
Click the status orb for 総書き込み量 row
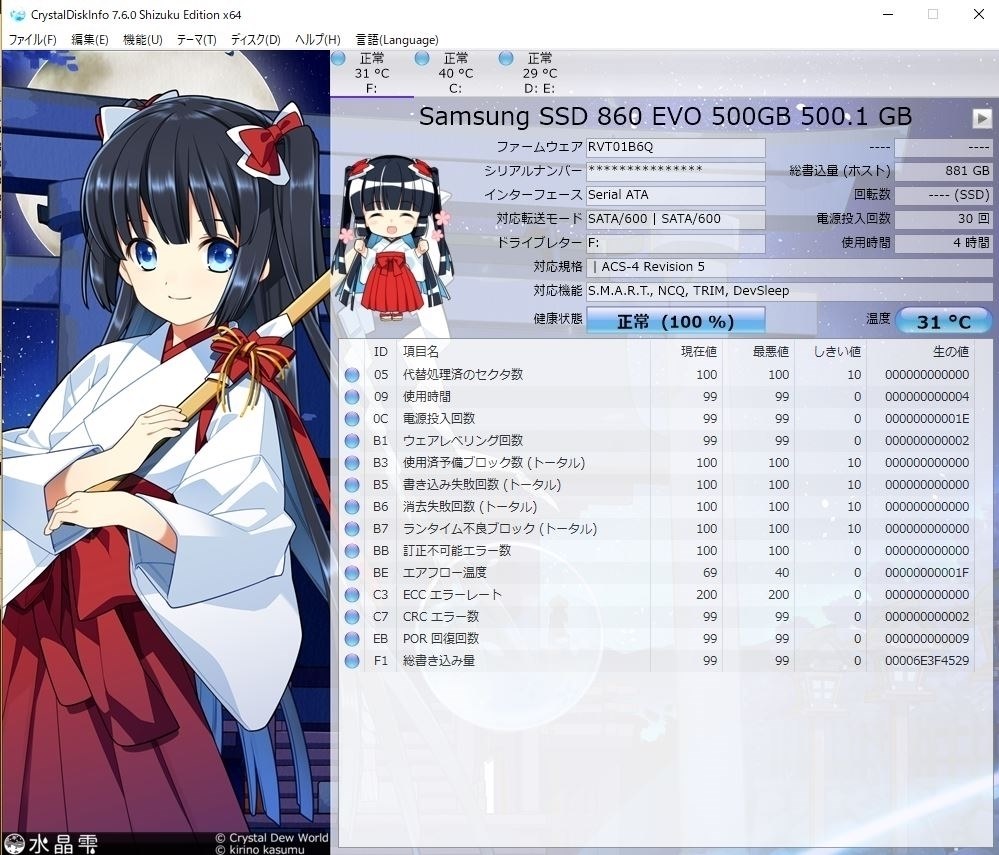(x=352, y=661)
